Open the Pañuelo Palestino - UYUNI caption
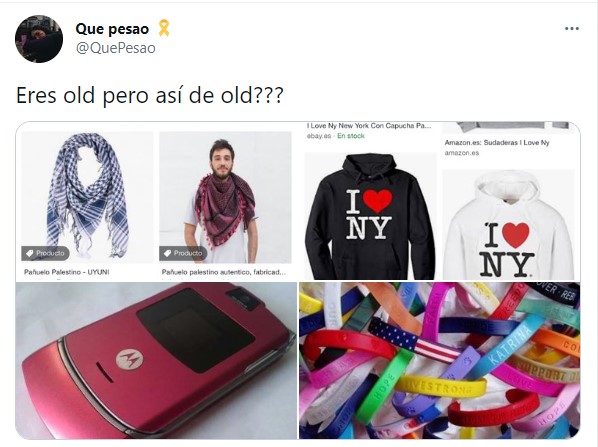This screenshot has width=598, height=447. tap(67, 272)
